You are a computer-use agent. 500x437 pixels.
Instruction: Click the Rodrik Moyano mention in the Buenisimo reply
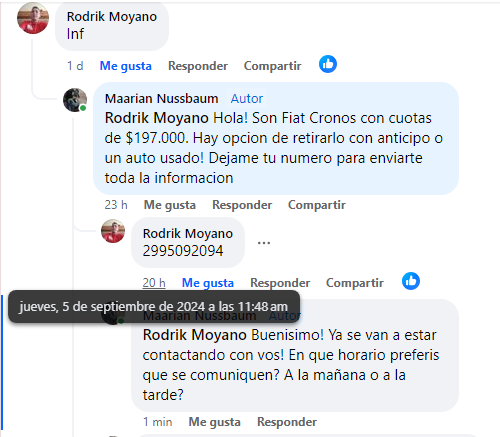tap(195, 335)
